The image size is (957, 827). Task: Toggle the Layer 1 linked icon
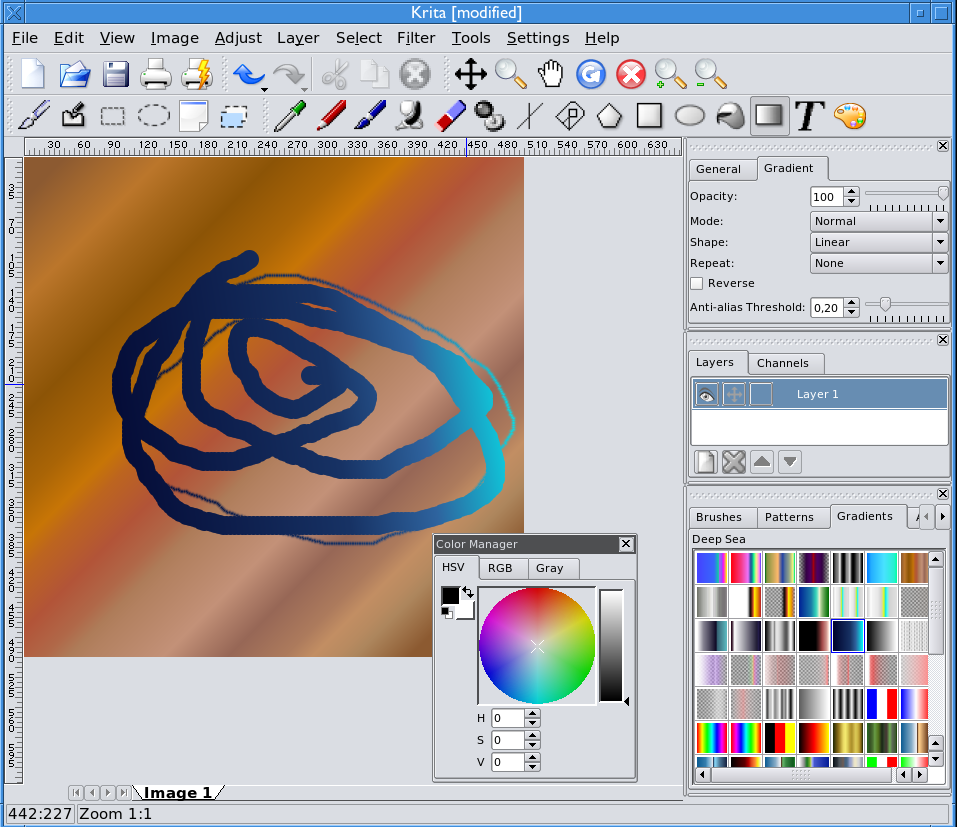tap(734, 394)
